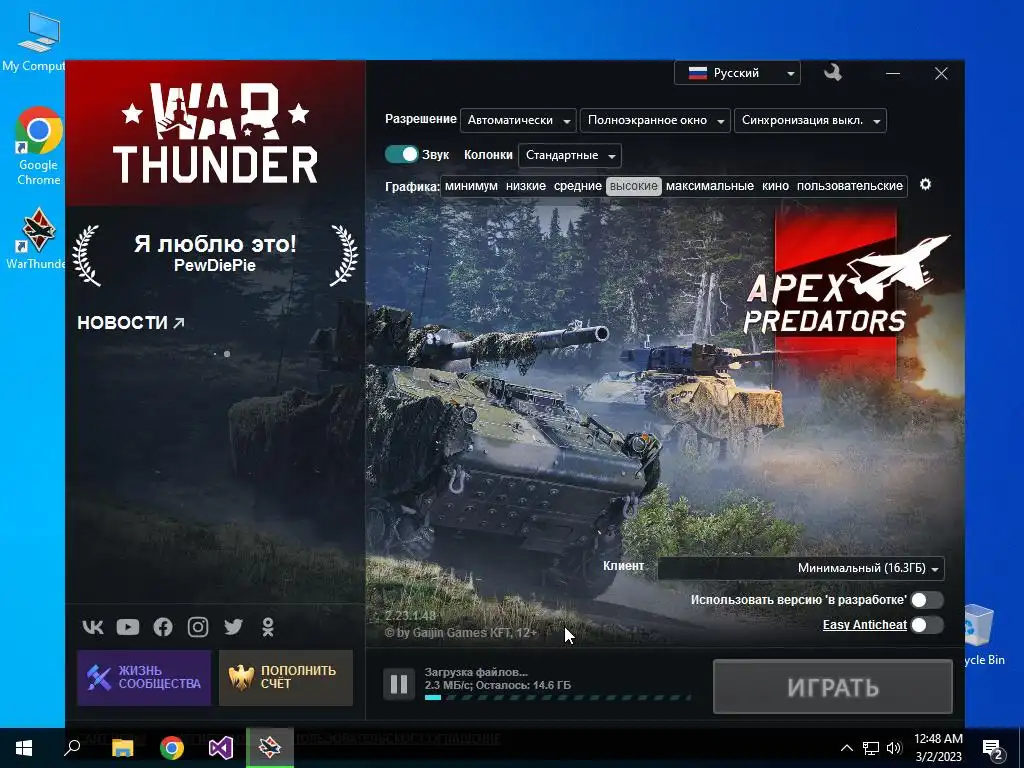
Task: Toggle the Easy Anticheat switch
Action: pyautogui.click(x=927, y=625)
